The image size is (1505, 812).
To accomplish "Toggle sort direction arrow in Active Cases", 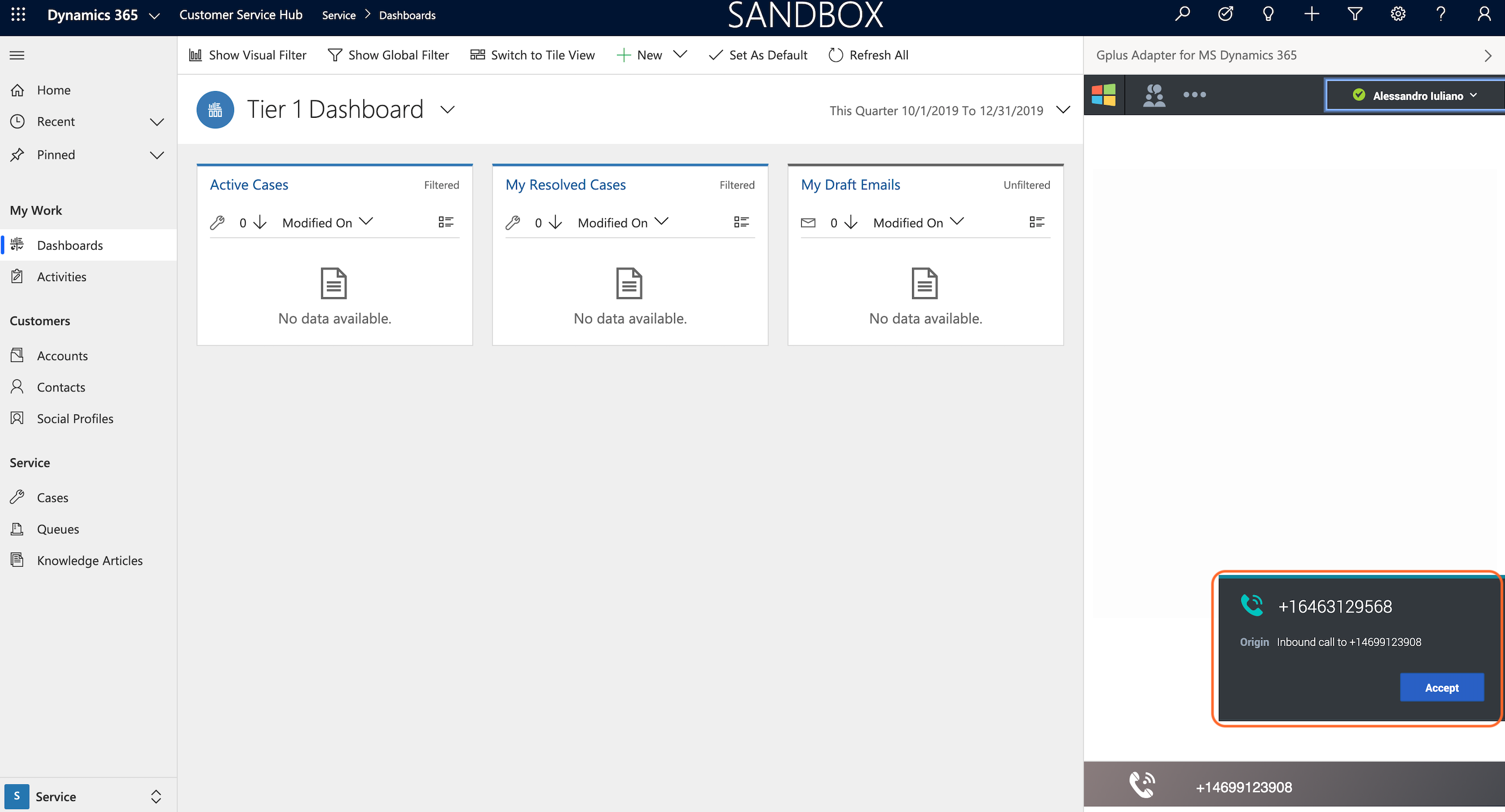I will pos(261,222).
